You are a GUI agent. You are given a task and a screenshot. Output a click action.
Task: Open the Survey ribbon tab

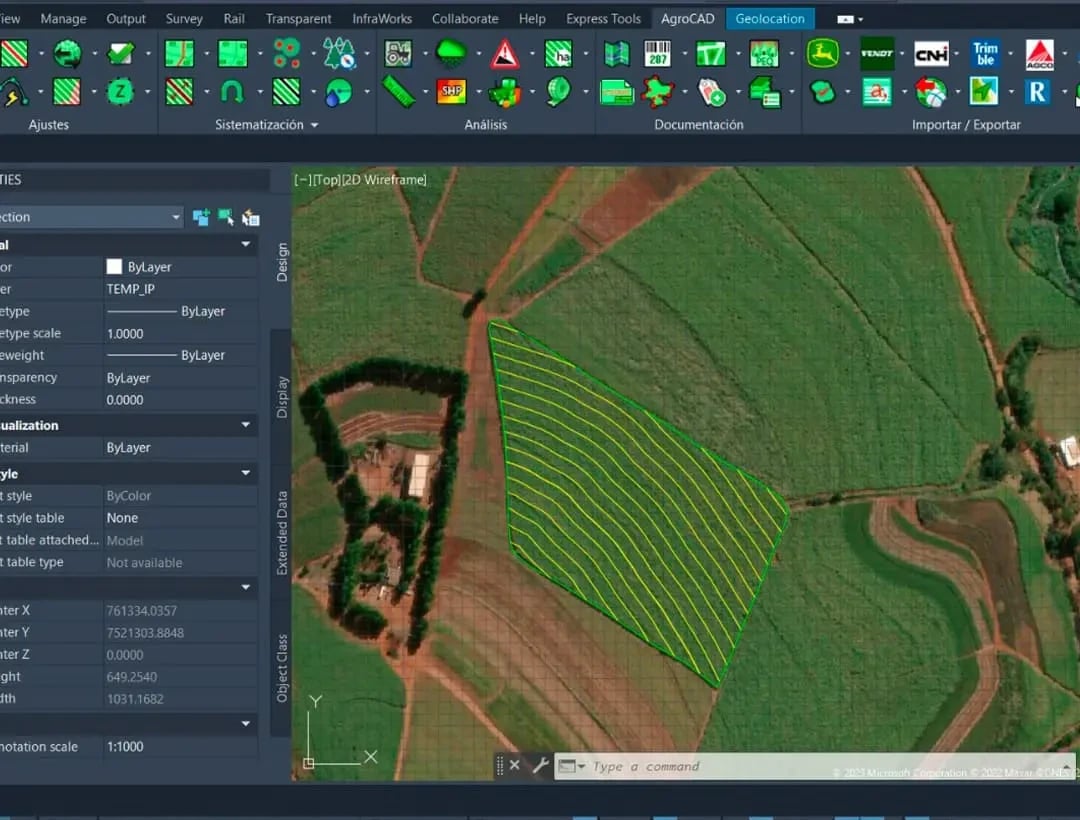point(184,19)
